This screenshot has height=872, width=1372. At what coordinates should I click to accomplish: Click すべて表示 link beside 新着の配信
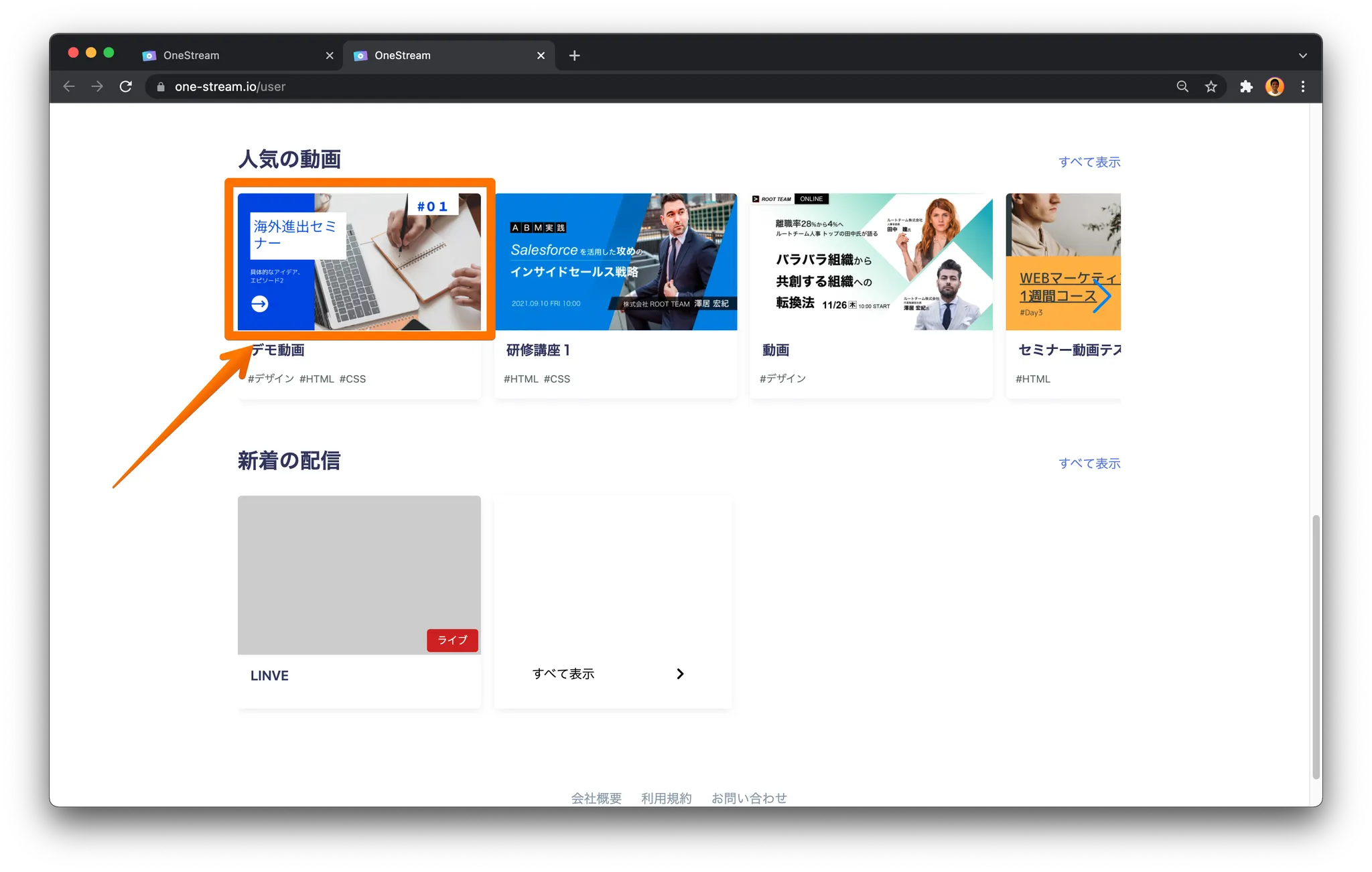pos(1089,463)
